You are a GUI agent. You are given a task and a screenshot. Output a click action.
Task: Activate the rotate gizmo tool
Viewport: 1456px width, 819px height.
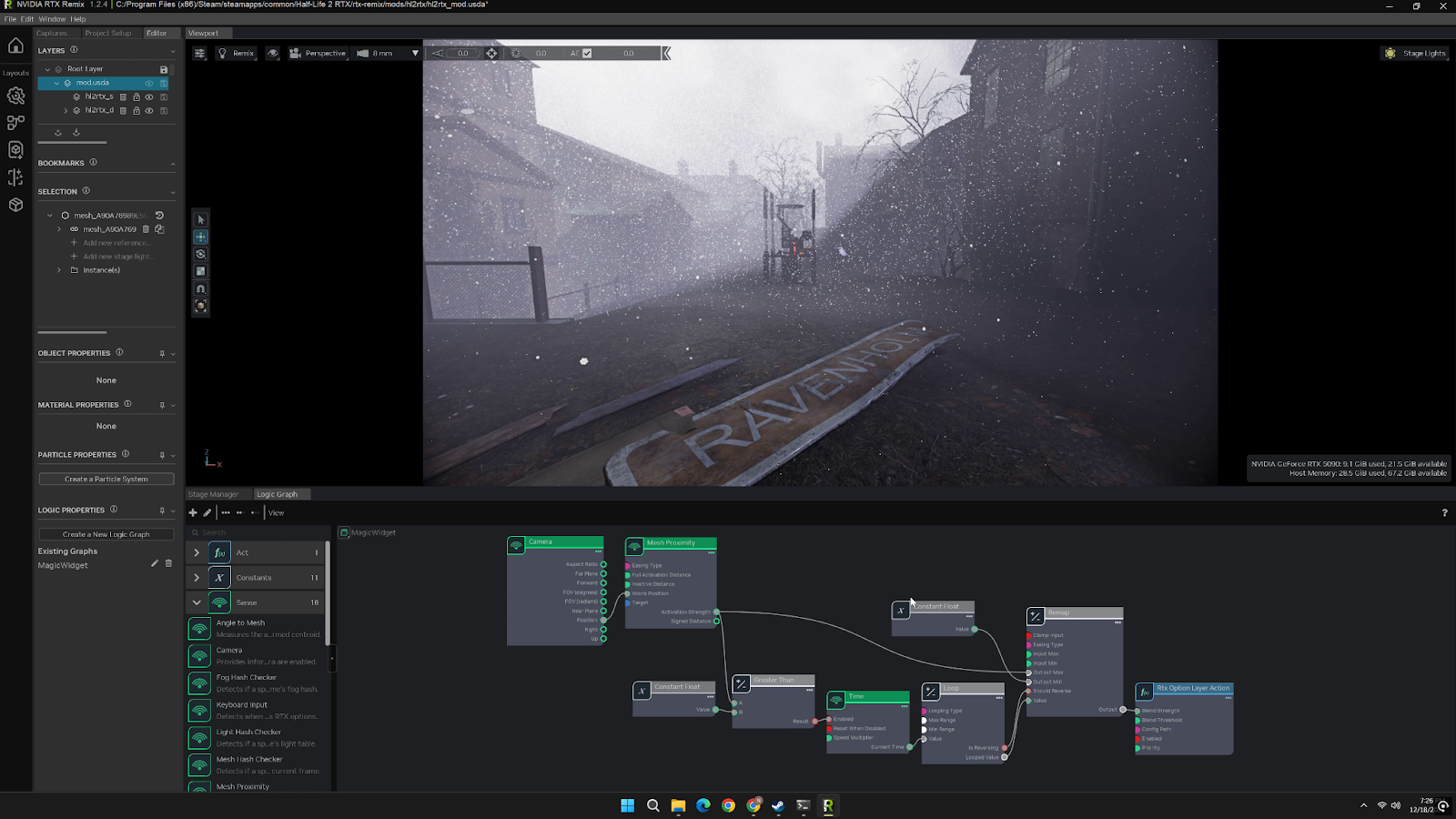coord(201,254)
